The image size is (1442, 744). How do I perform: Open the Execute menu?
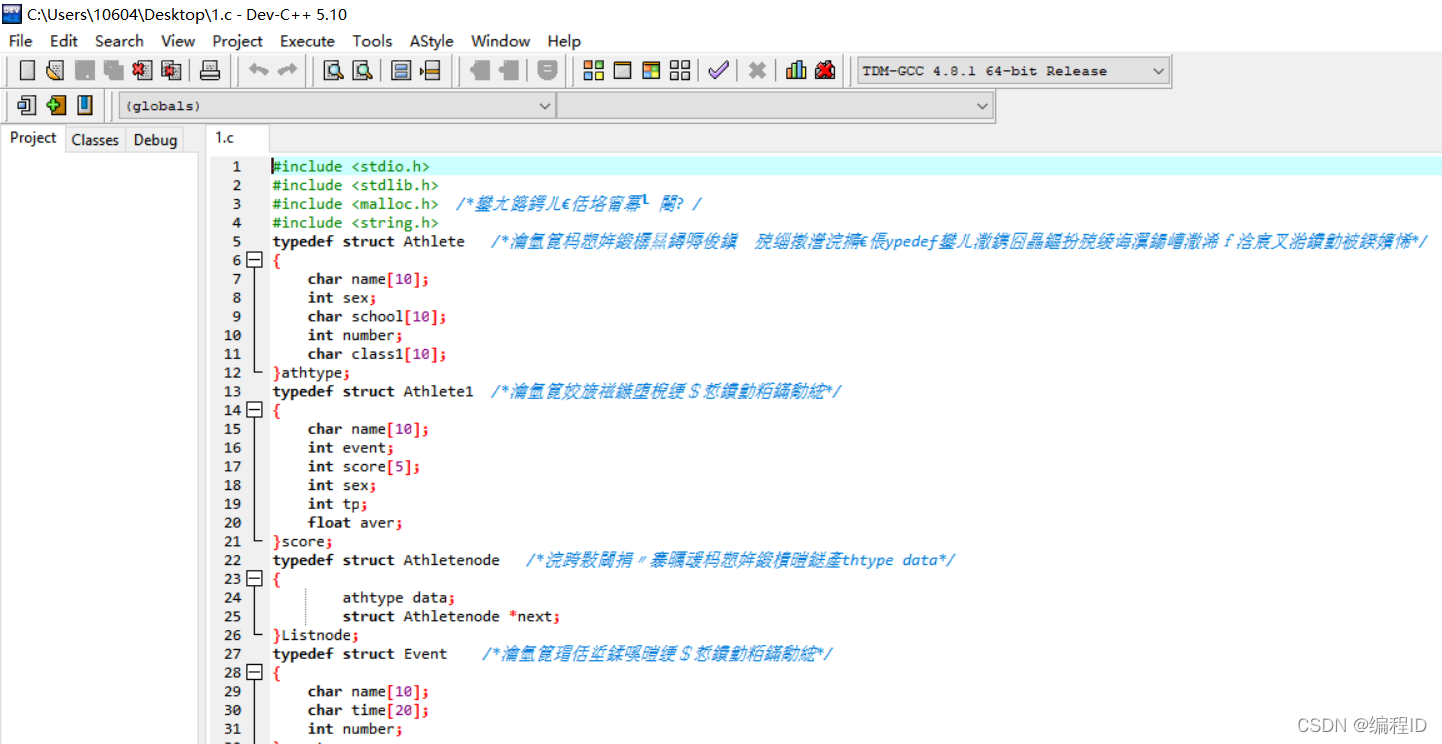click(x=307, y=41)
